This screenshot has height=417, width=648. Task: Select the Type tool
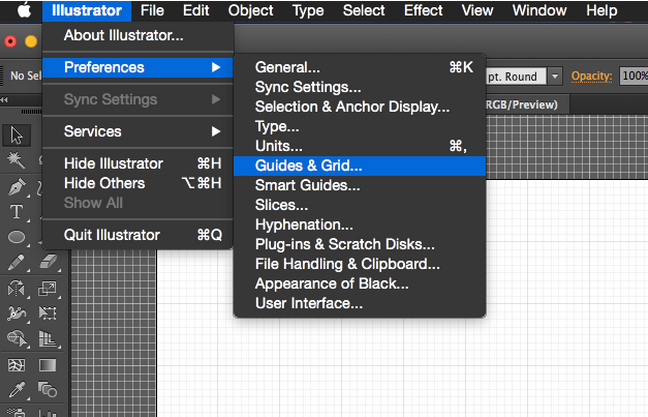point(17,212)
